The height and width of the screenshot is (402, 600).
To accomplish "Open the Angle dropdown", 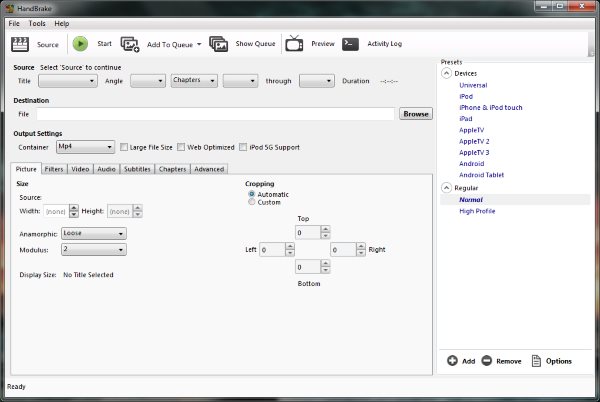I will (148, 81).
